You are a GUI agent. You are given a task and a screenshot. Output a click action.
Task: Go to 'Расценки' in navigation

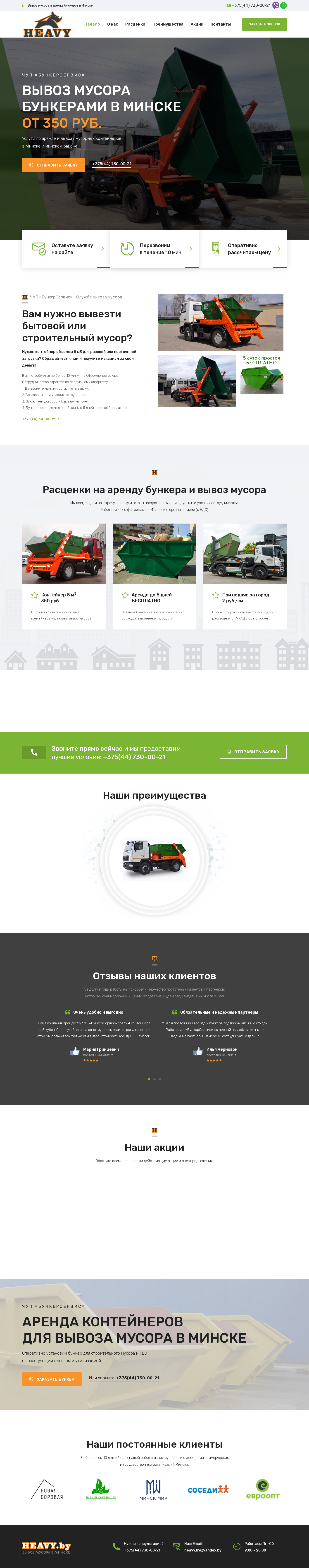click(135, 24)
